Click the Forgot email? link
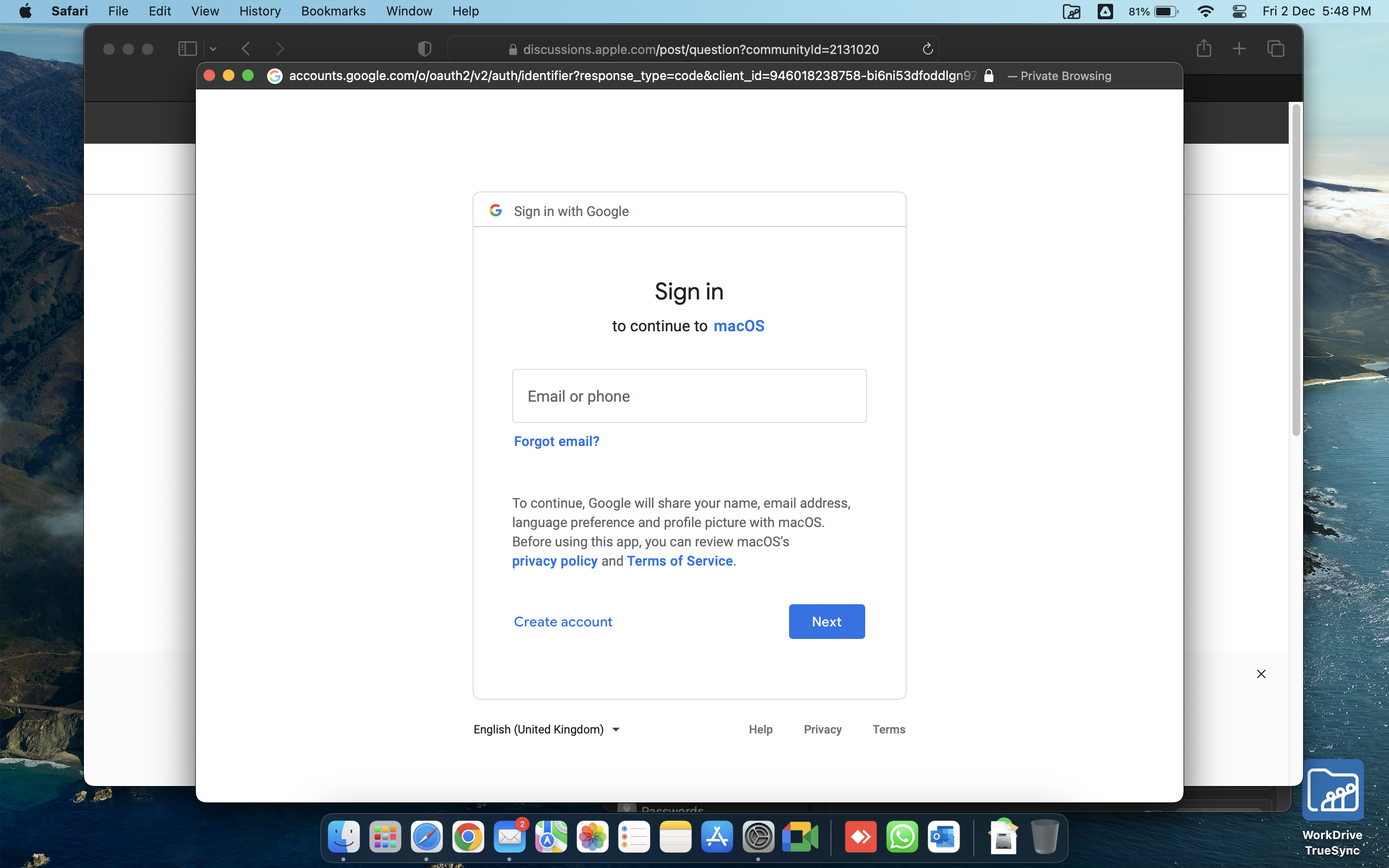1389x868 pixels. coord(556,441)
